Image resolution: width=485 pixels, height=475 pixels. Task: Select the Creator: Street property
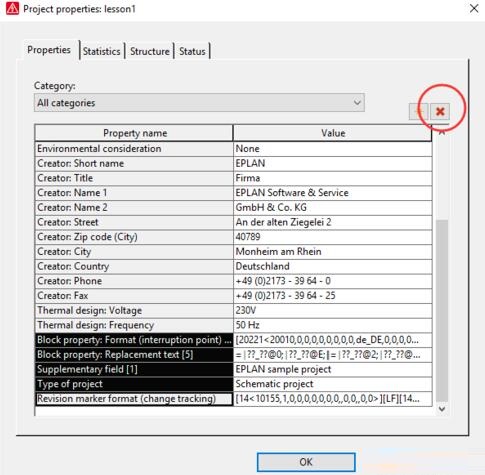click(x=134, y=222)
